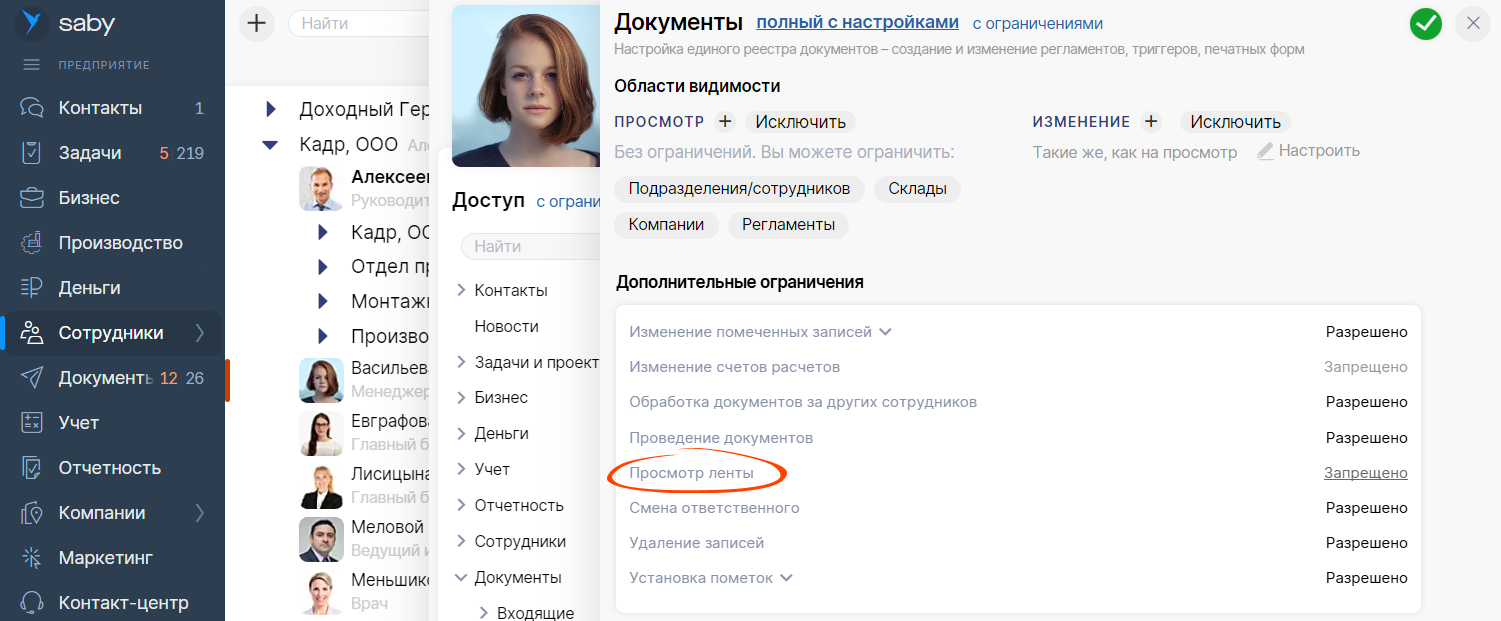Collapse the Кадр, ООО tree node

pos(270,145)
